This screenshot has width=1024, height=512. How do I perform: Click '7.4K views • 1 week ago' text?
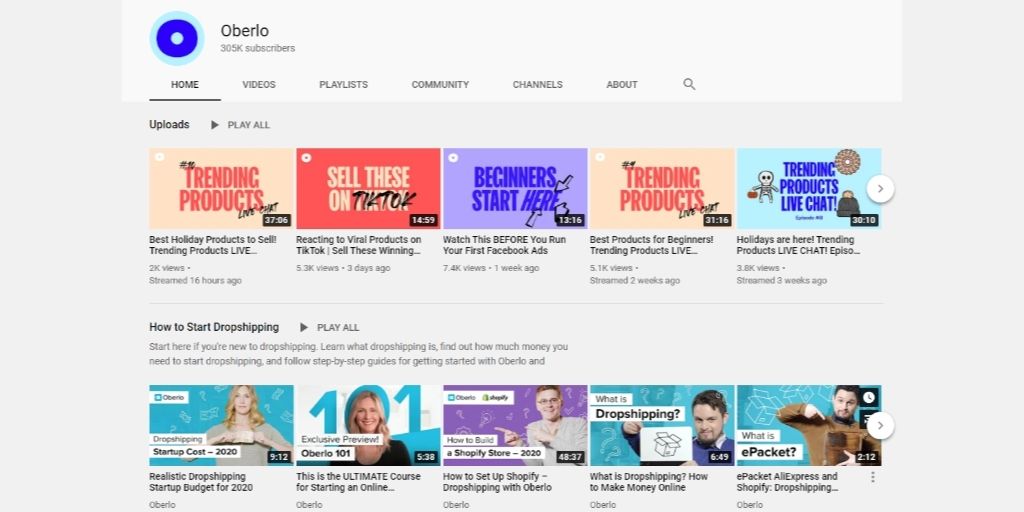tap(491, 268)
